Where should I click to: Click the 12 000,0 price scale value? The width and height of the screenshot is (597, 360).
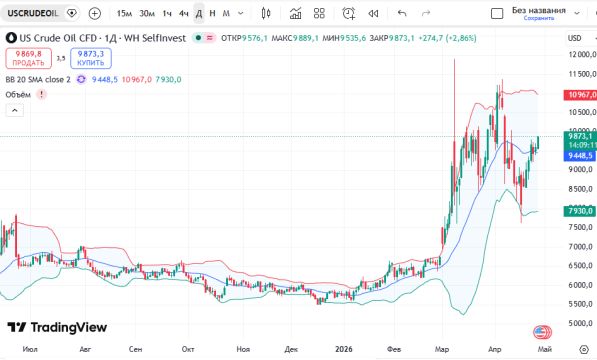[583, 54]
